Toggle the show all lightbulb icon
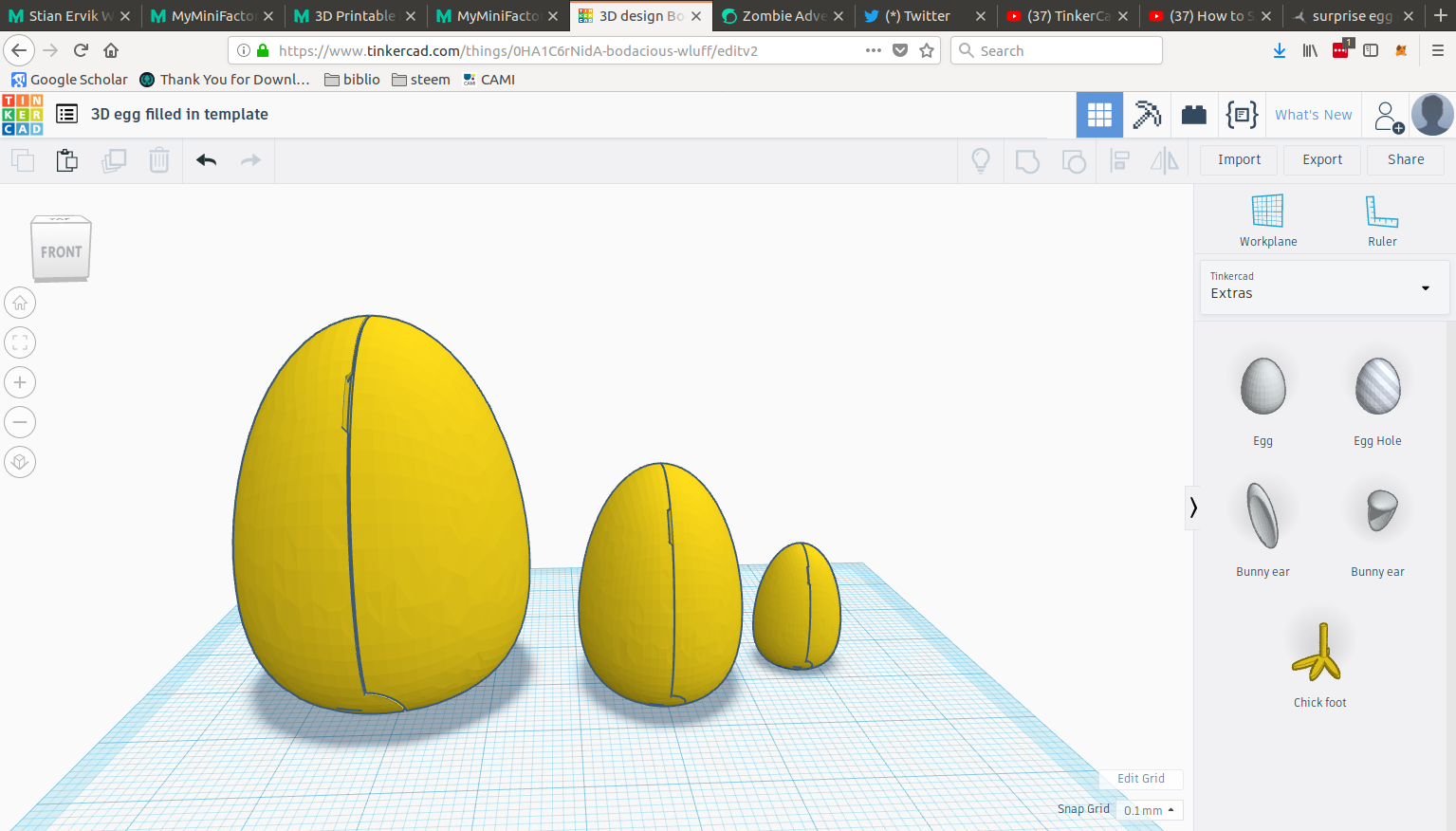Viewport: 1456px width, 831px height. pyautogui.click(x=981, y=160)
